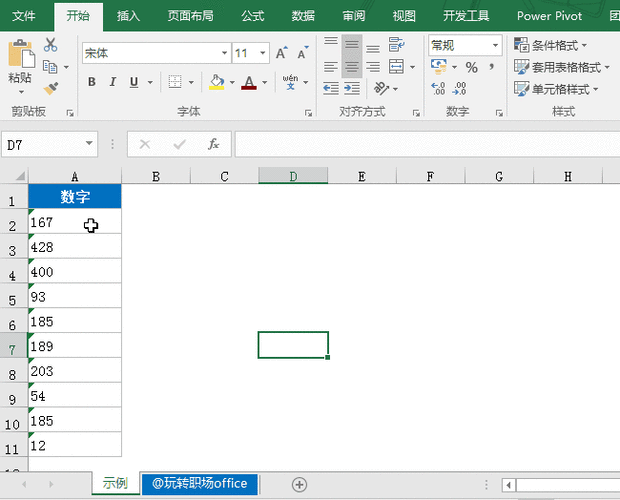Viewport: 620px width, 500px height.
Task: Align text left
Action: pos(331,66)
